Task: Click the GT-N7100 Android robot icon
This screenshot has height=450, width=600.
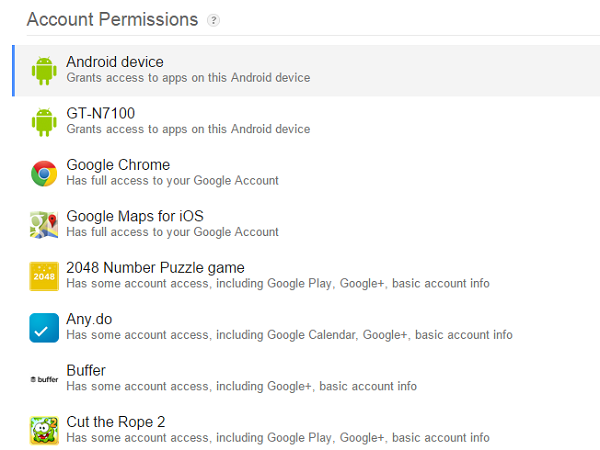Action: coord(44,122)
